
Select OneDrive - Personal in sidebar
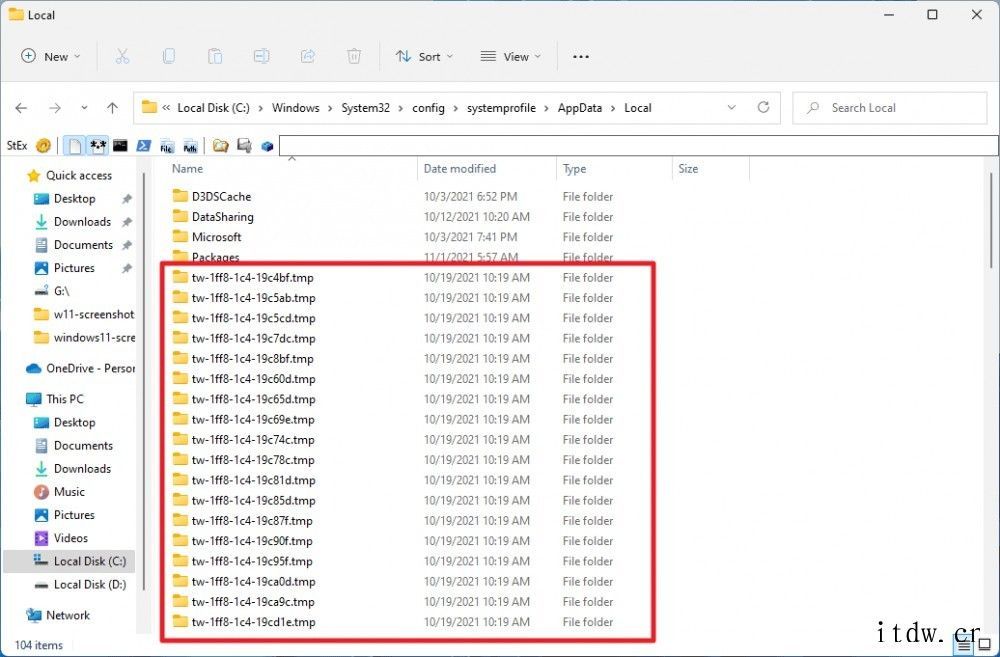click(x=80, y=368)
